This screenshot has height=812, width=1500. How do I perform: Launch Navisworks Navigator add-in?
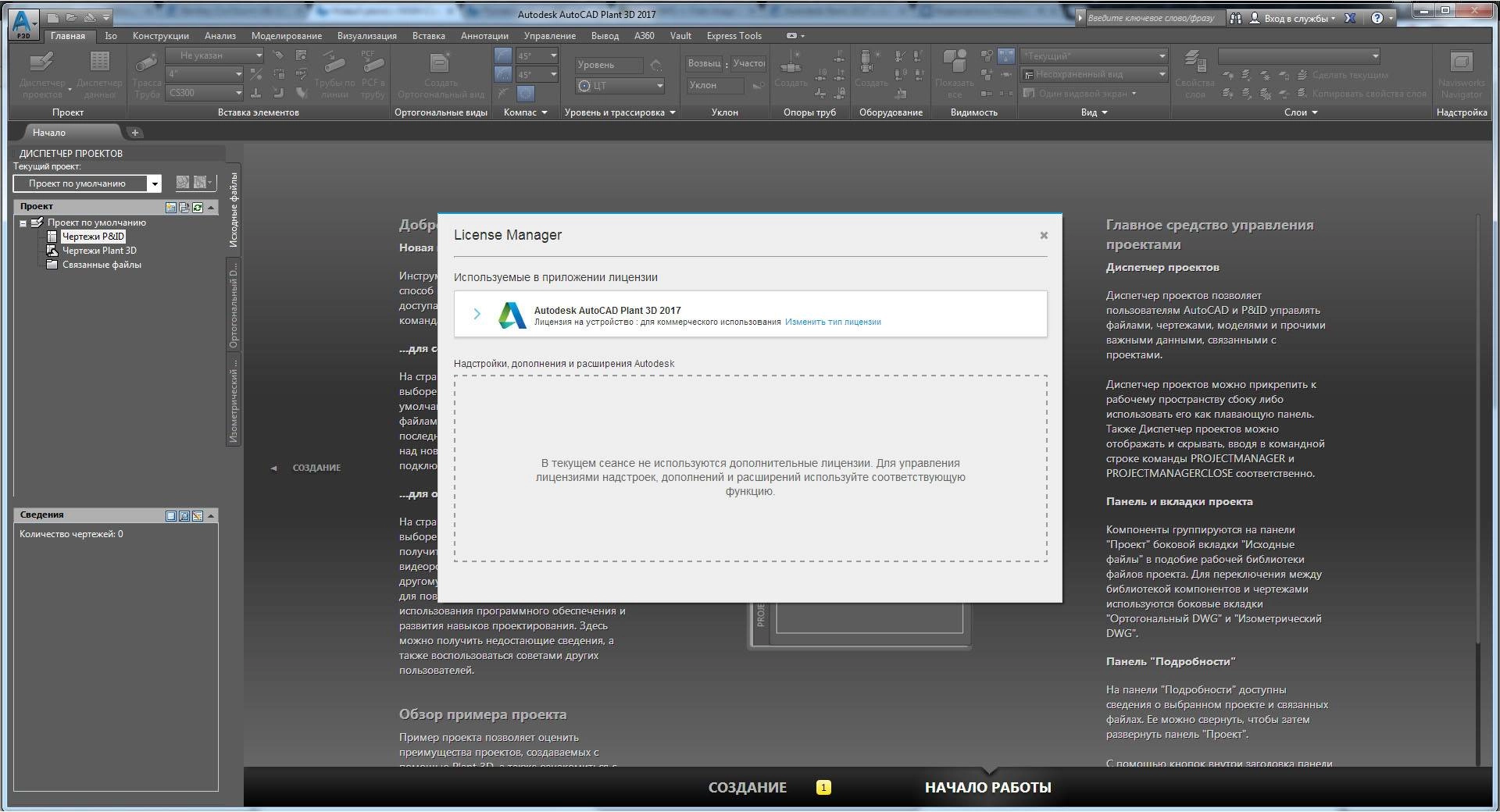click(1461, 75)
